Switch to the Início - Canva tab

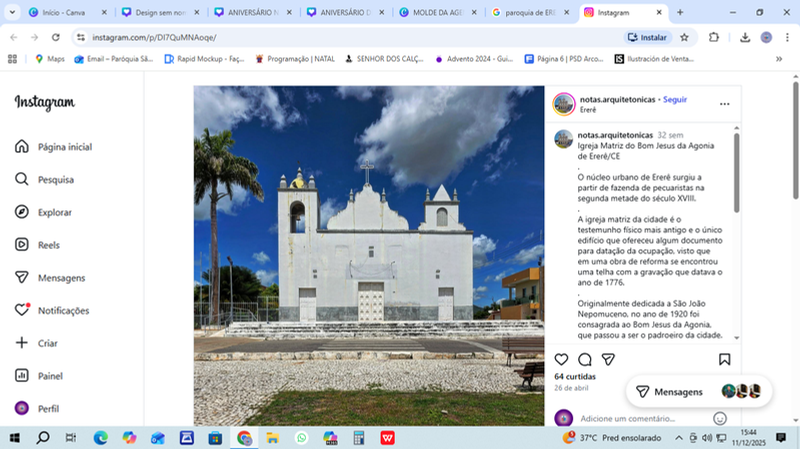click(68, 12)
